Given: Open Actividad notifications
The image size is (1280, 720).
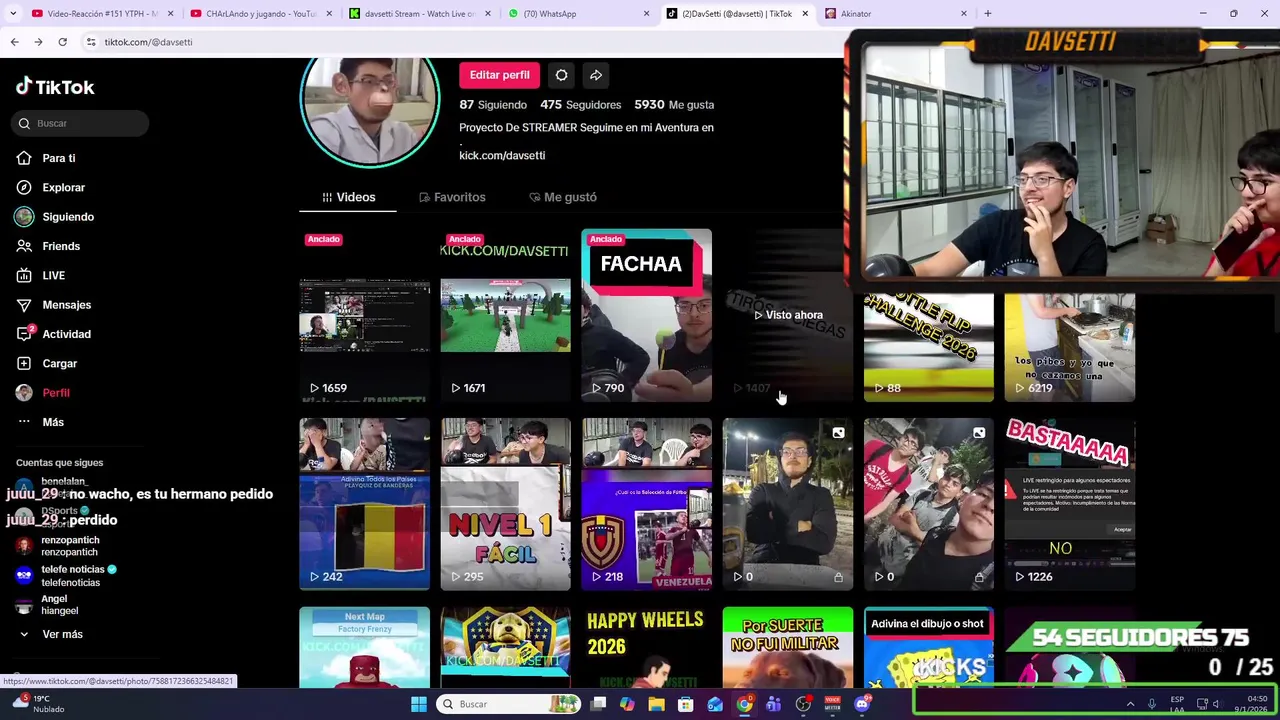Looking at the screenshot, I should 66,334.
